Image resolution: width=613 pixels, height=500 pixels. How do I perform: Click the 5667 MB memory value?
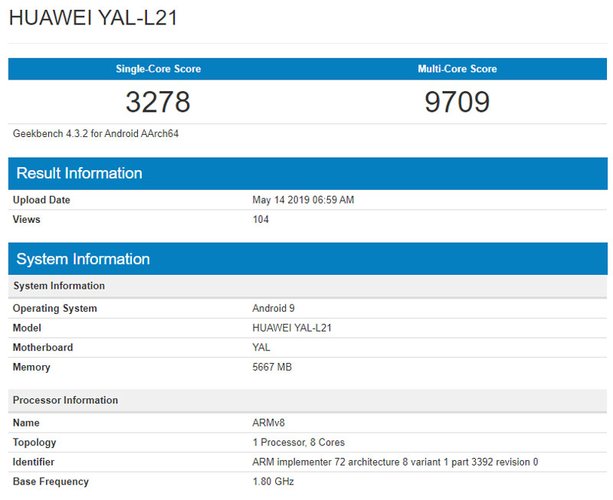click(272, 367)
